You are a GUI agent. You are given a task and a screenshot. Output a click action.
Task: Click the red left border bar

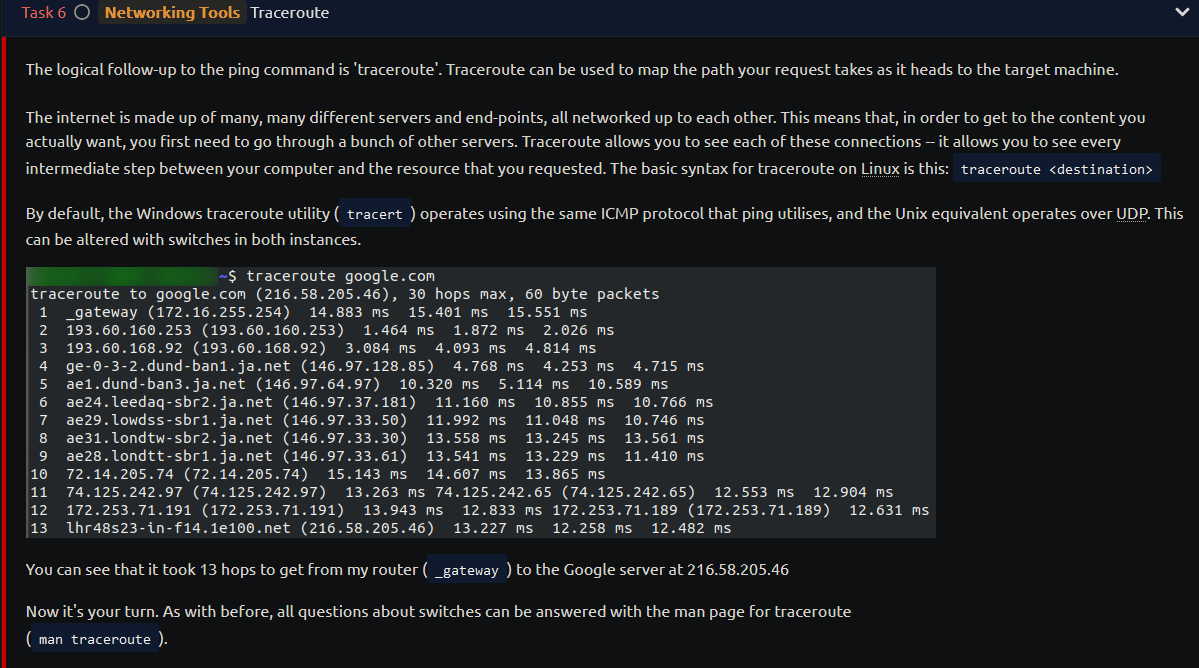click(4, 352)
